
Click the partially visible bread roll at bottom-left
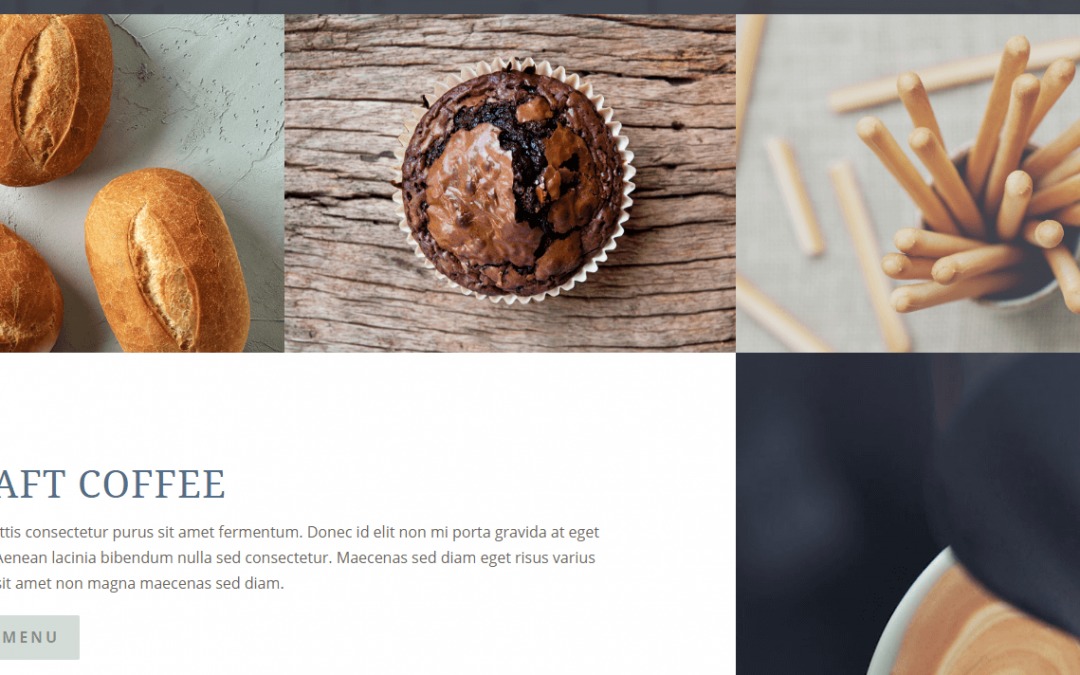(28, 289)
